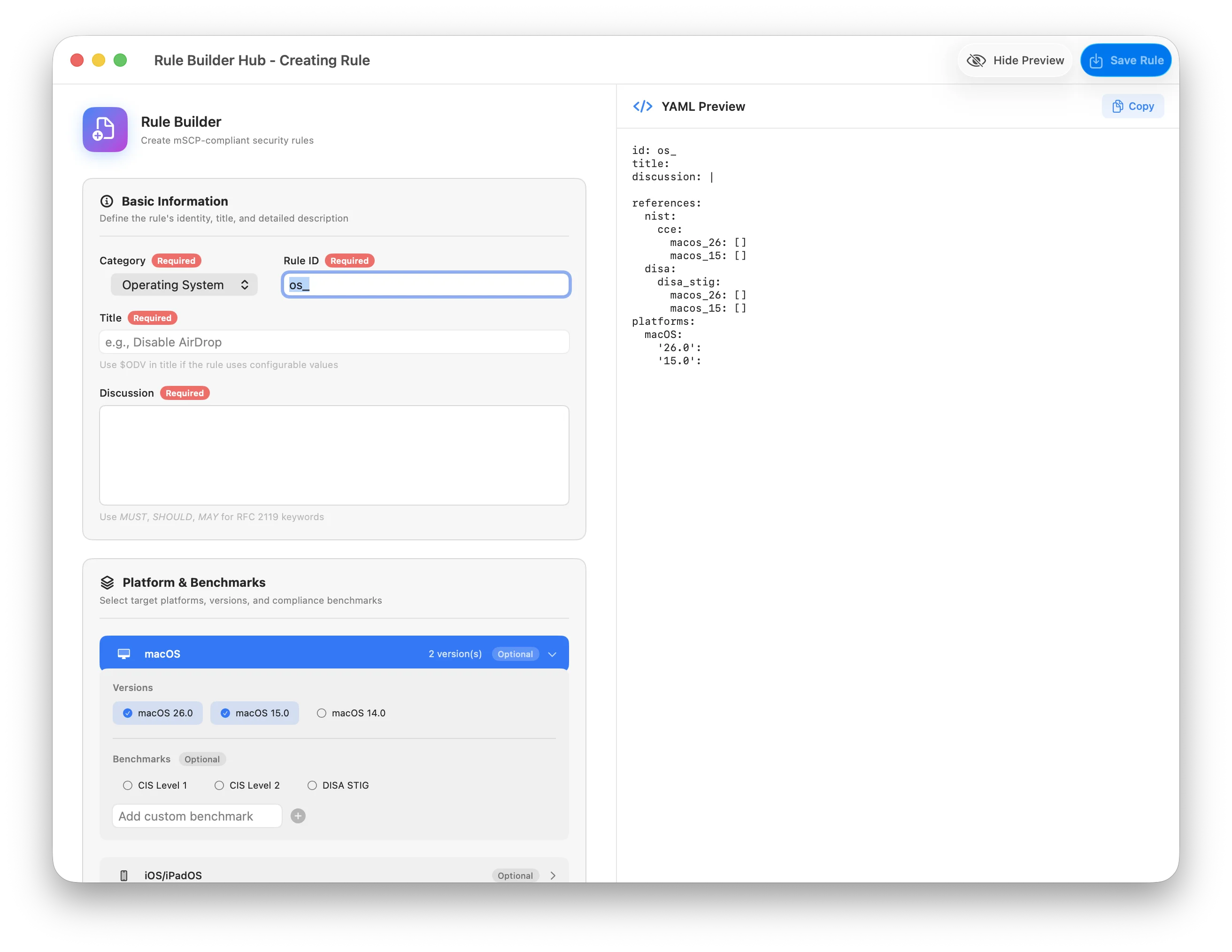Collapse the macOS platform section chevron
1232x952 pixels.
click(552, 654)
